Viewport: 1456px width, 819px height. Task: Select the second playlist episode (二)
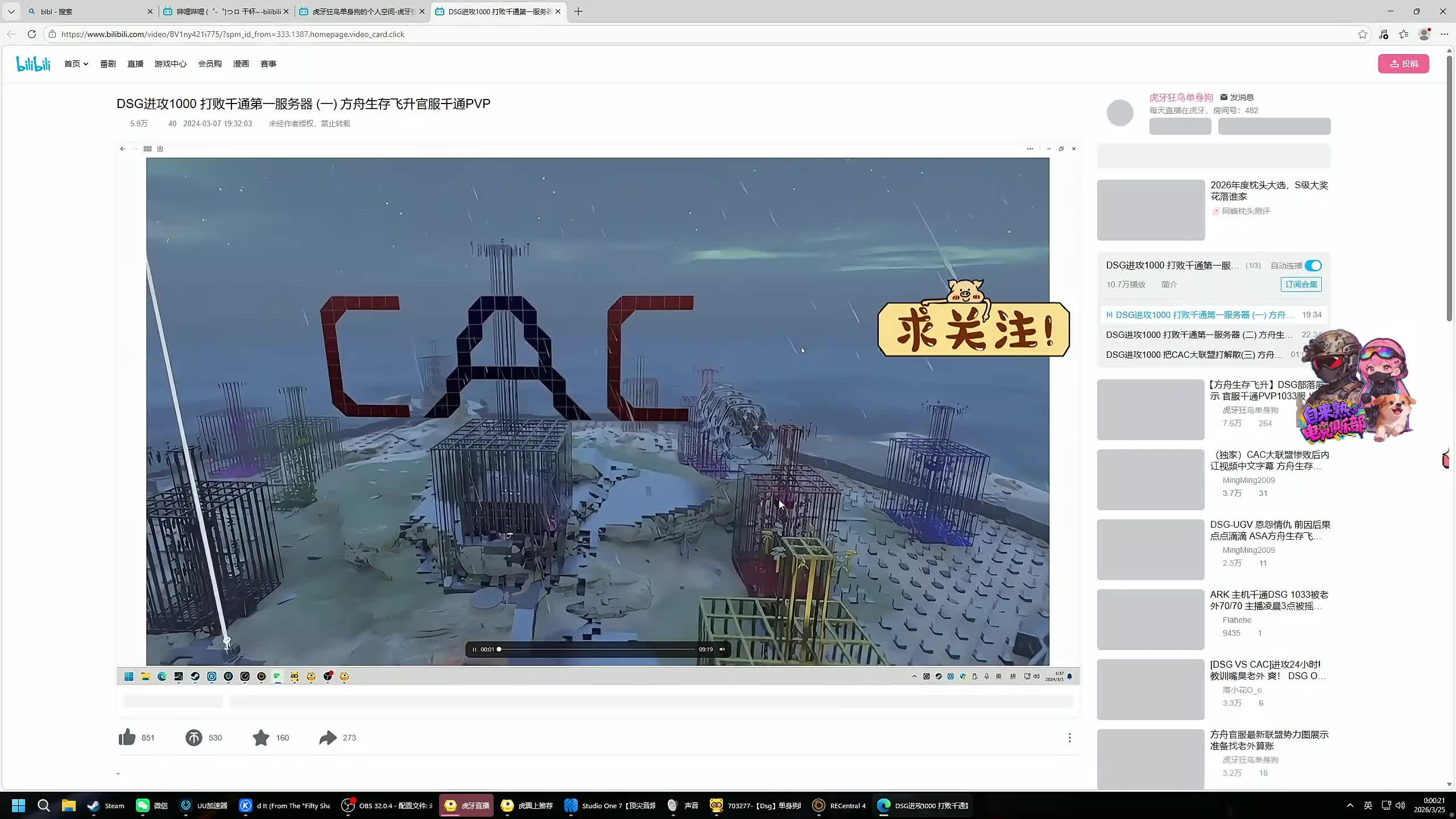(x=1198, y=335)
